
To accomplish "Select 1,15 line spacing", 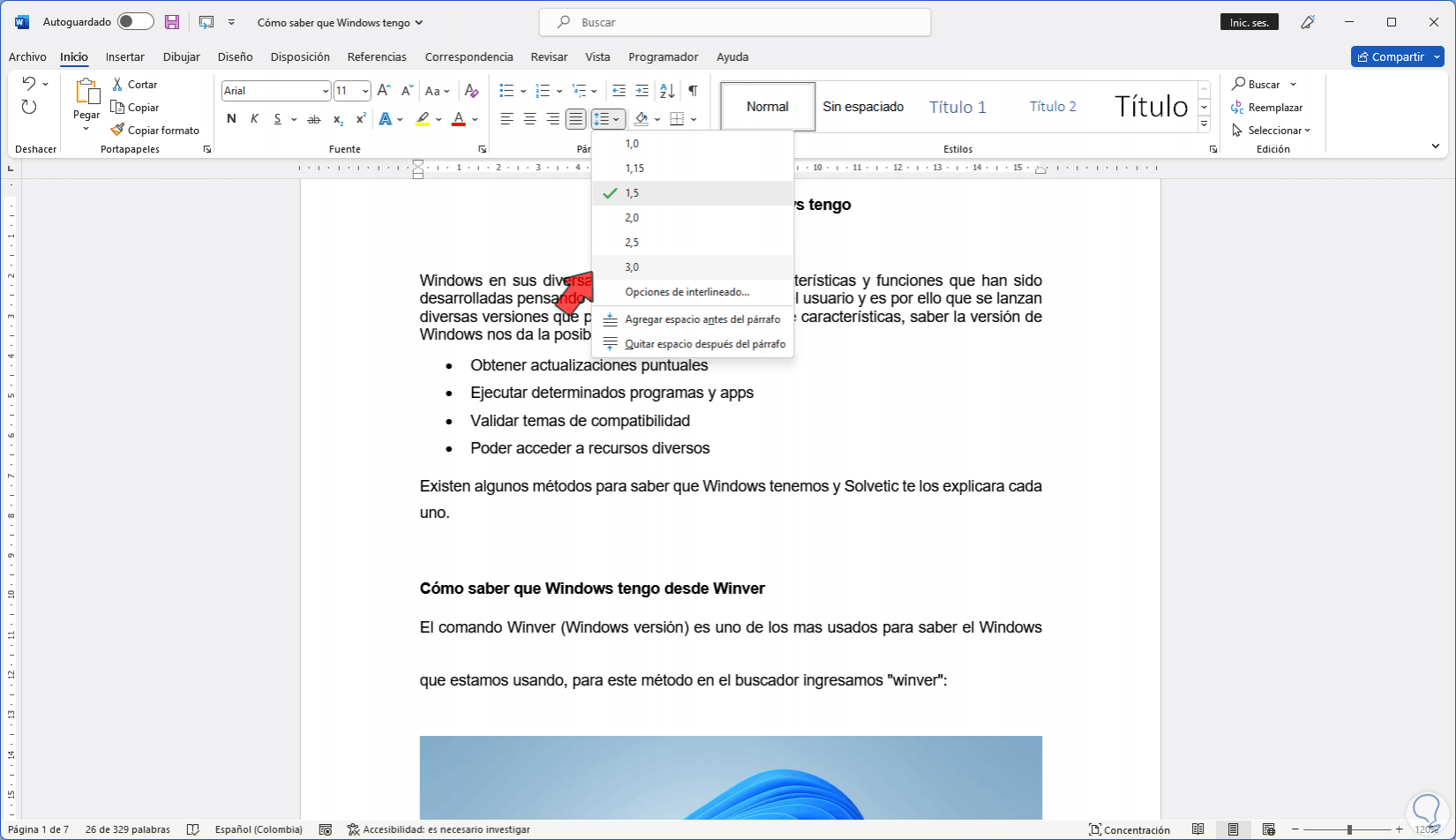I will tap(693, 169).
